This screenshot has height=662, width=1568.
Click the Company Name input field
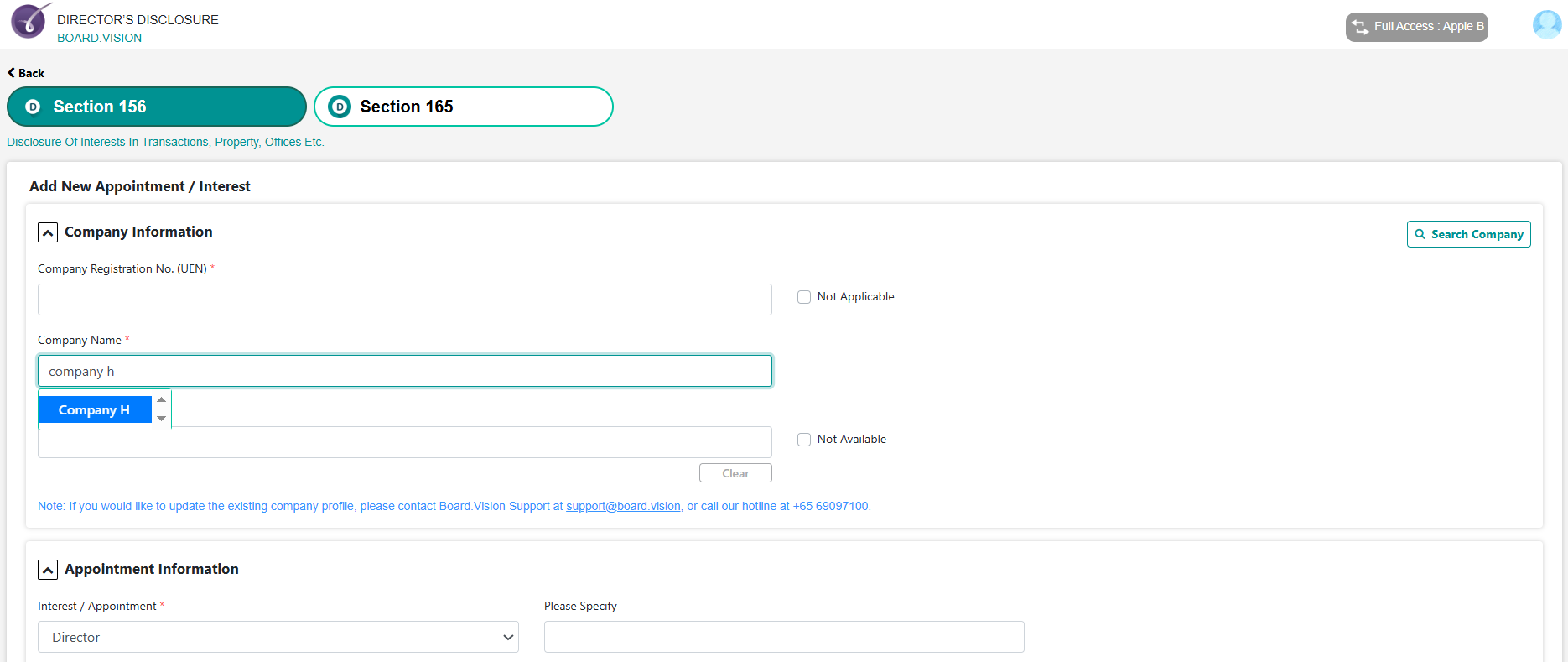click(405, 371)
